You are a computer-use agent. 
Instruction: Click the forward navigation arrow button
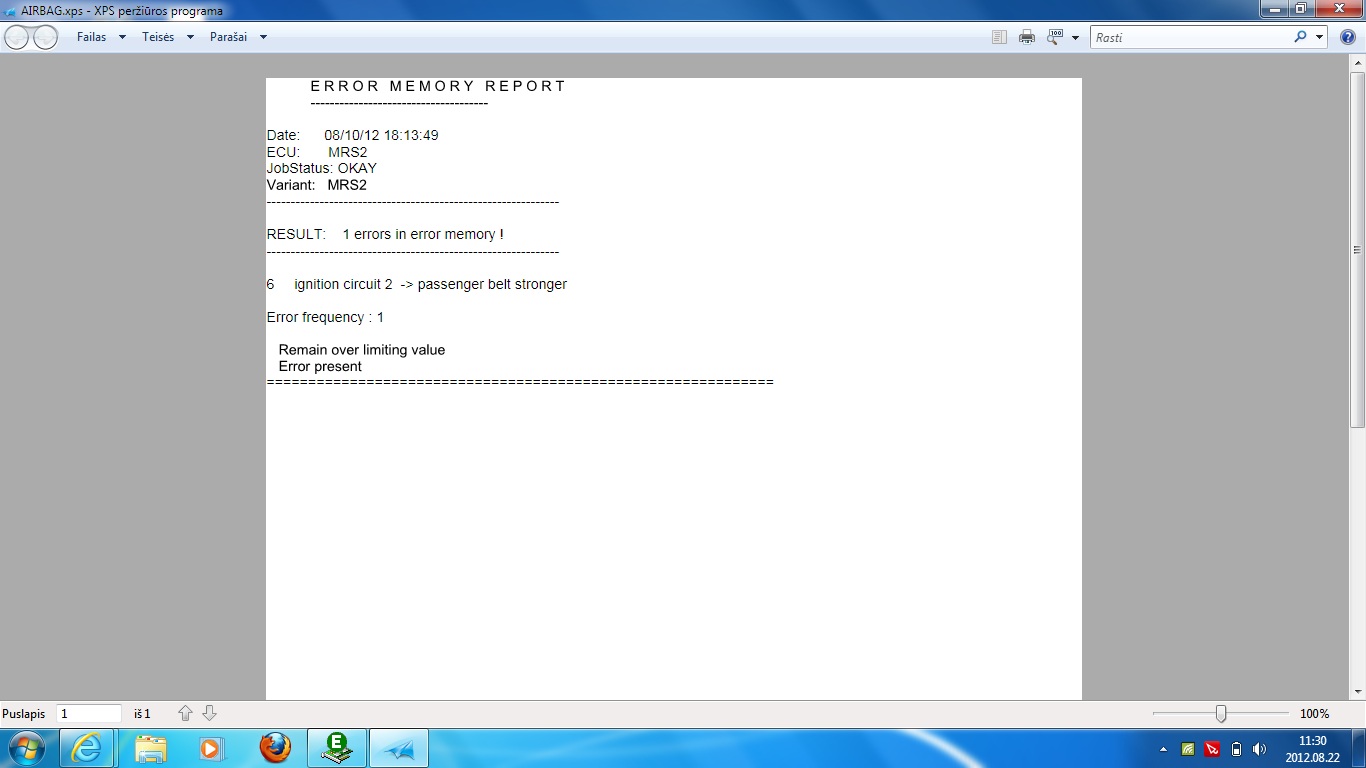46,37
